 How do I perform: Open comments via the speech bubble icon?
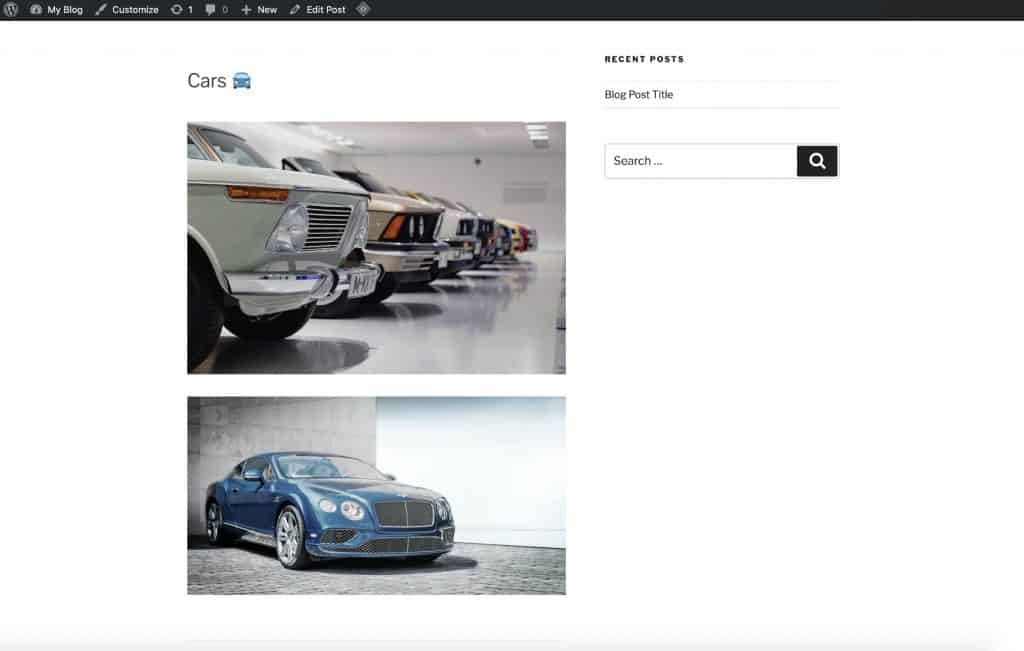pyautogui.click(x=208, y=10)
